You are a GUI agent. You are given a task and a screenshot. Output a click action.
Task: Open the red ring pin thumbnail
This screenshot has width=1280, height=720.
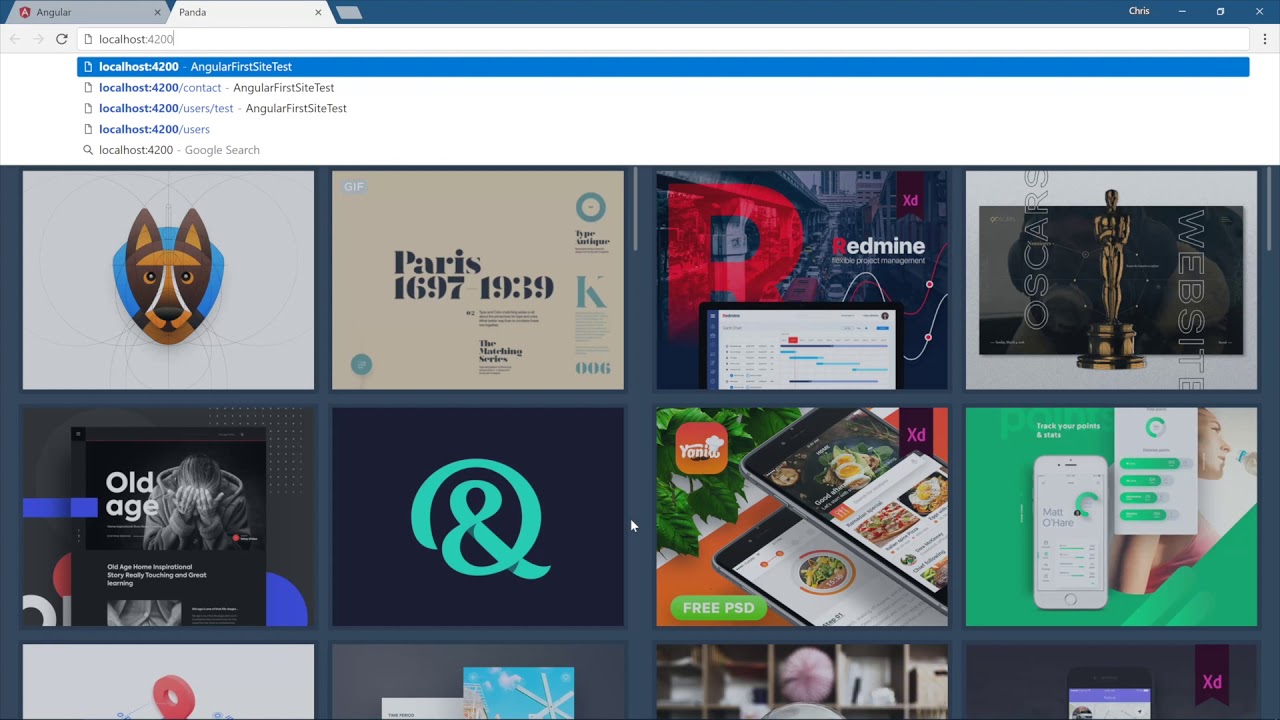coord(168,682)
